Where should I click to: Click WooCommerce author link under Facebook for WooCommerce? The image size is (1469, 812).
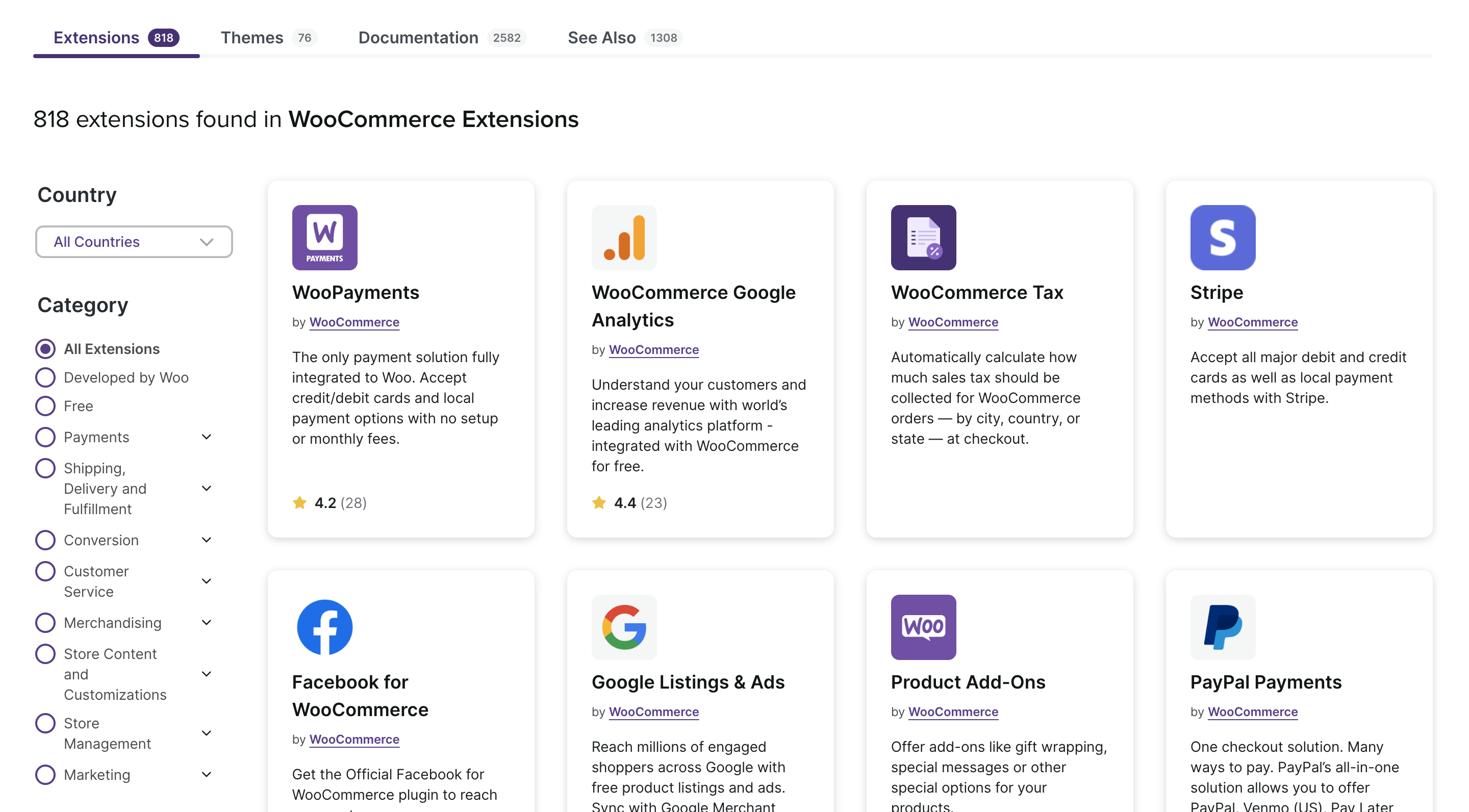point(354,739)
